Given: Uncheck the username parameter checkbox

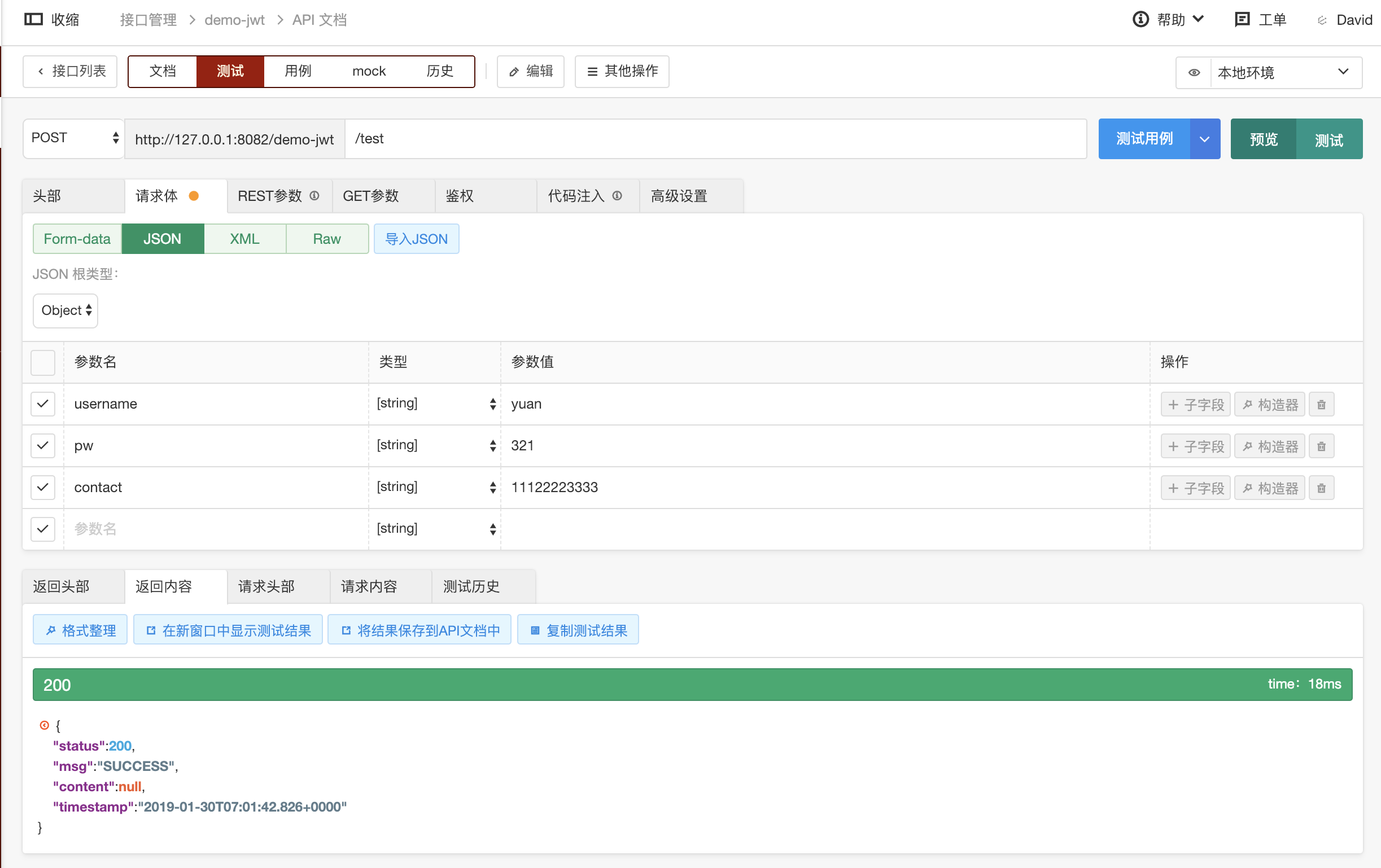Looking at the screenshot, I should 42,404.
